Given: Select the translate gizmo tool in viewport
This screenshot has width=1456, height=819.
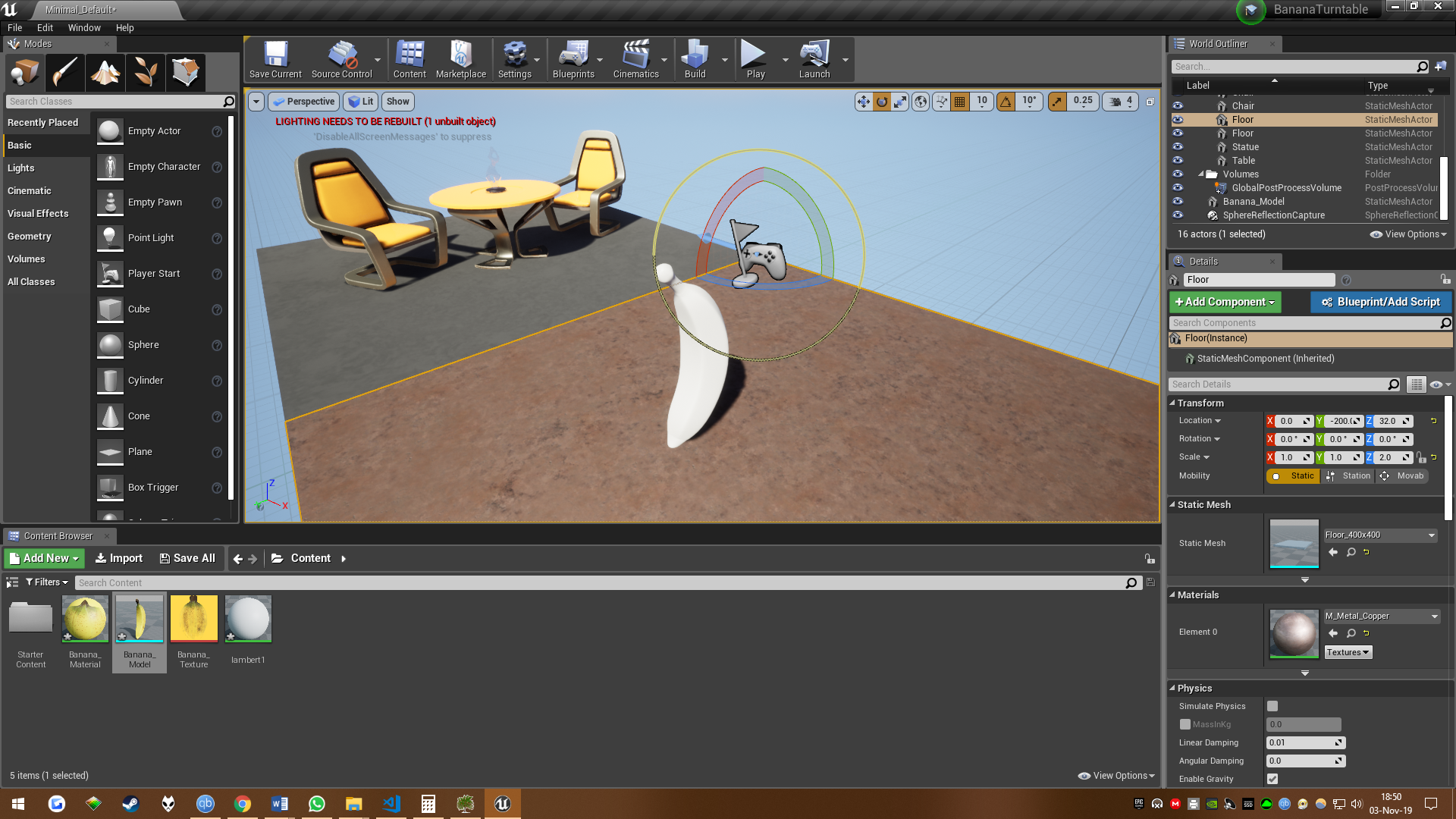Looking at the screenshot, I should [x=864, y=102].
